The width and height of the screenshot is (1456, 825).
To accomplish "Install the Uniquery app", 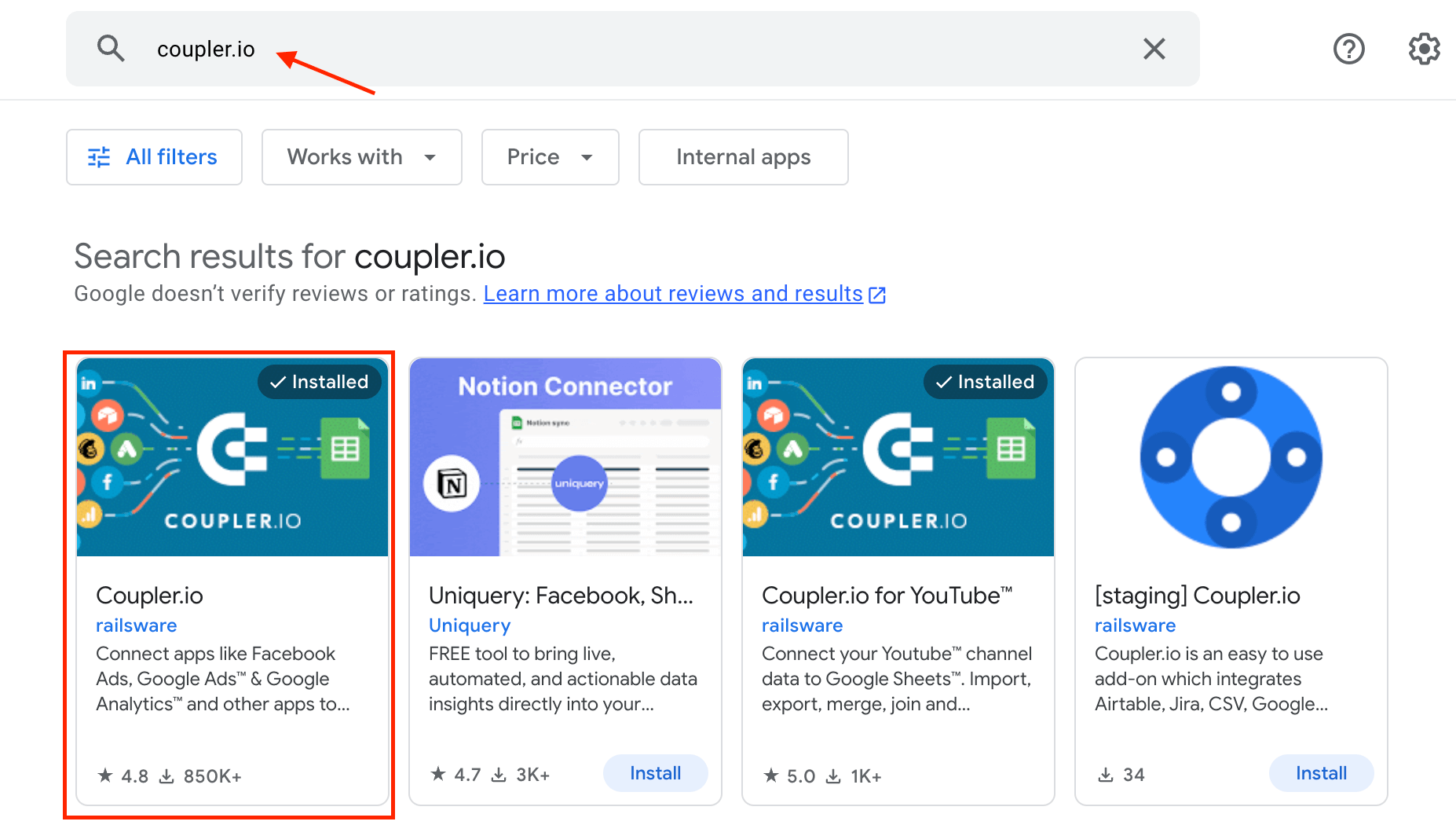I will tap(655, 773).
